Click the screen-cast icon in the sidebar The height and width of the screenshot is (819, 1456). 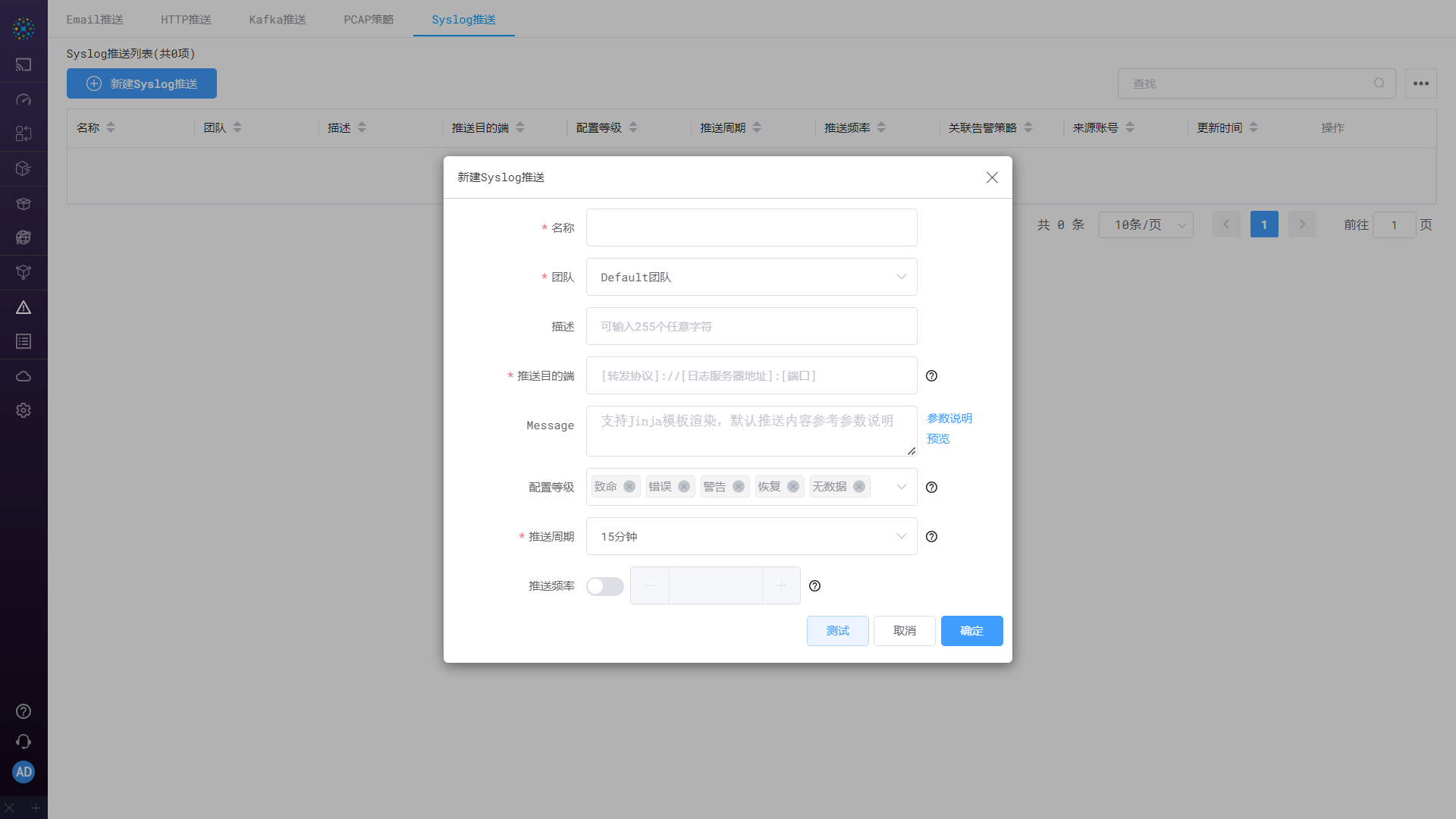tap(24, 64)
